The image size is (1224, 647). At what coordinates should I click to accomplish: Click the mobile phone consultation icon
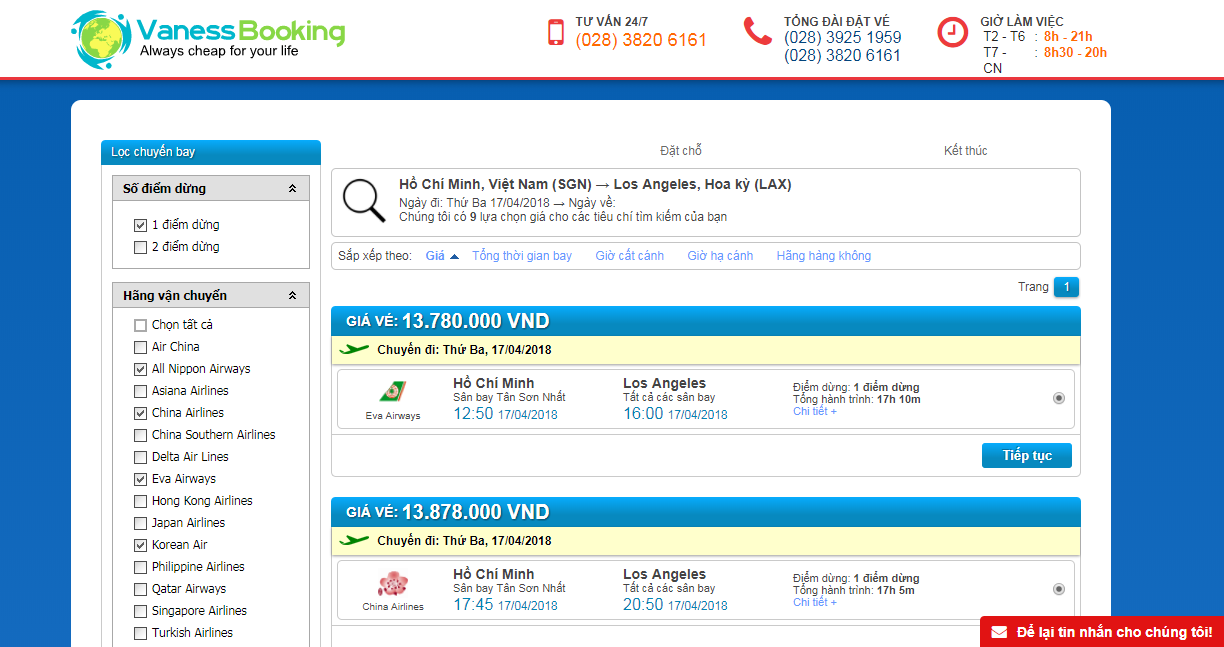click(x=556, y=32)
